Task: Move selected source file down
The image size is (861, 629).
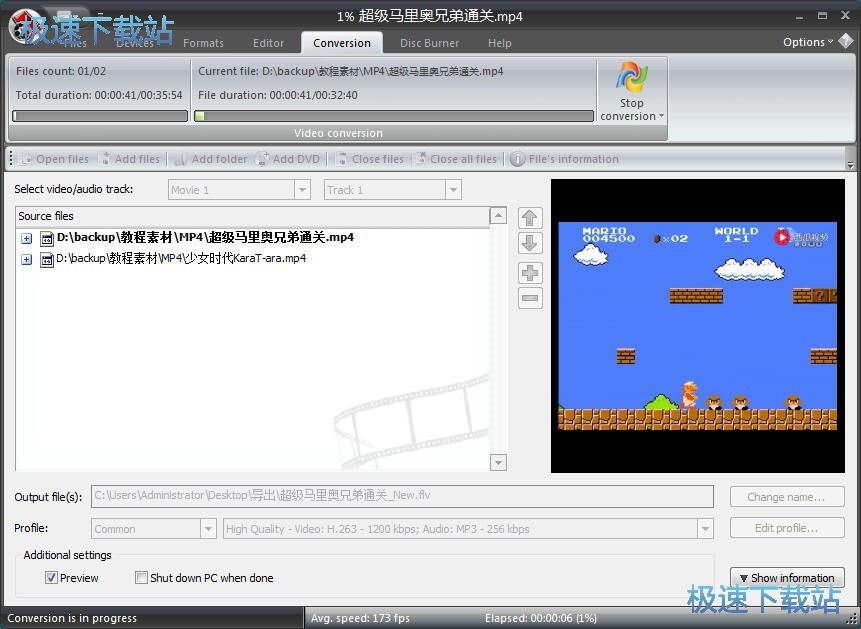Action: pos(530,243)
